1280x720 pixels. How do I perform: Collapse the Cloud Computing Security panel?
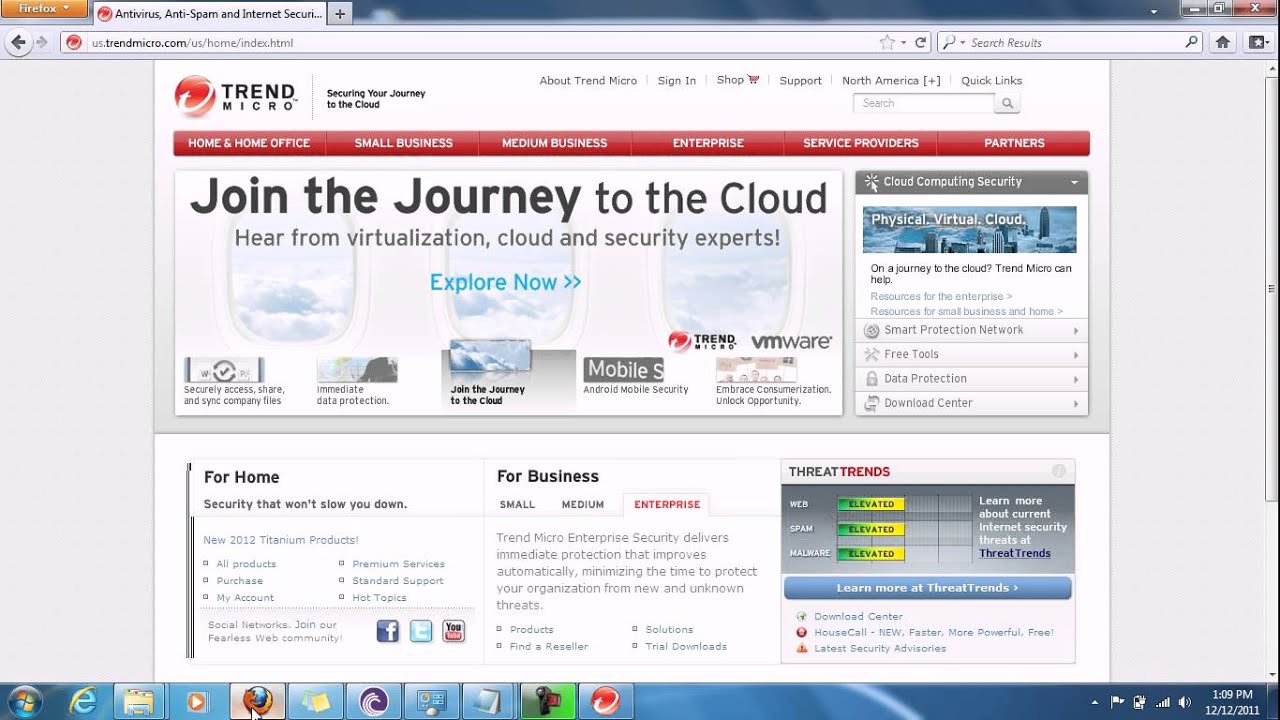(1074, 182)
